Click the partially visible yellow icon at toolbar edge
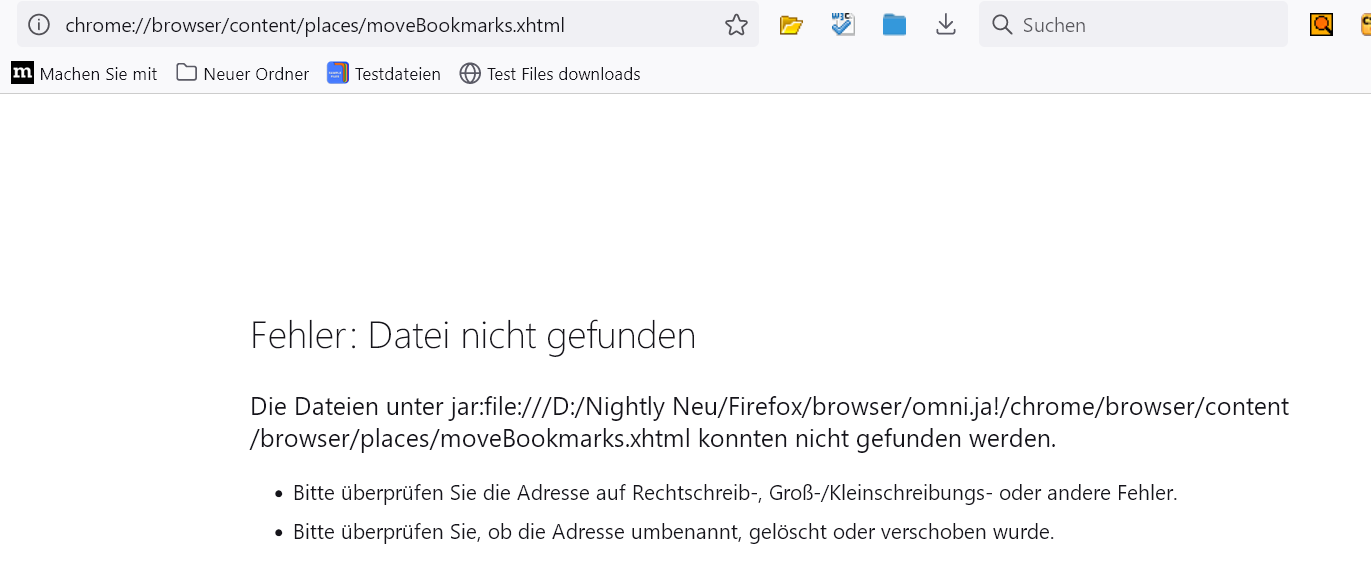Screen dimensions: 1371x584 tap(1364, 25)
